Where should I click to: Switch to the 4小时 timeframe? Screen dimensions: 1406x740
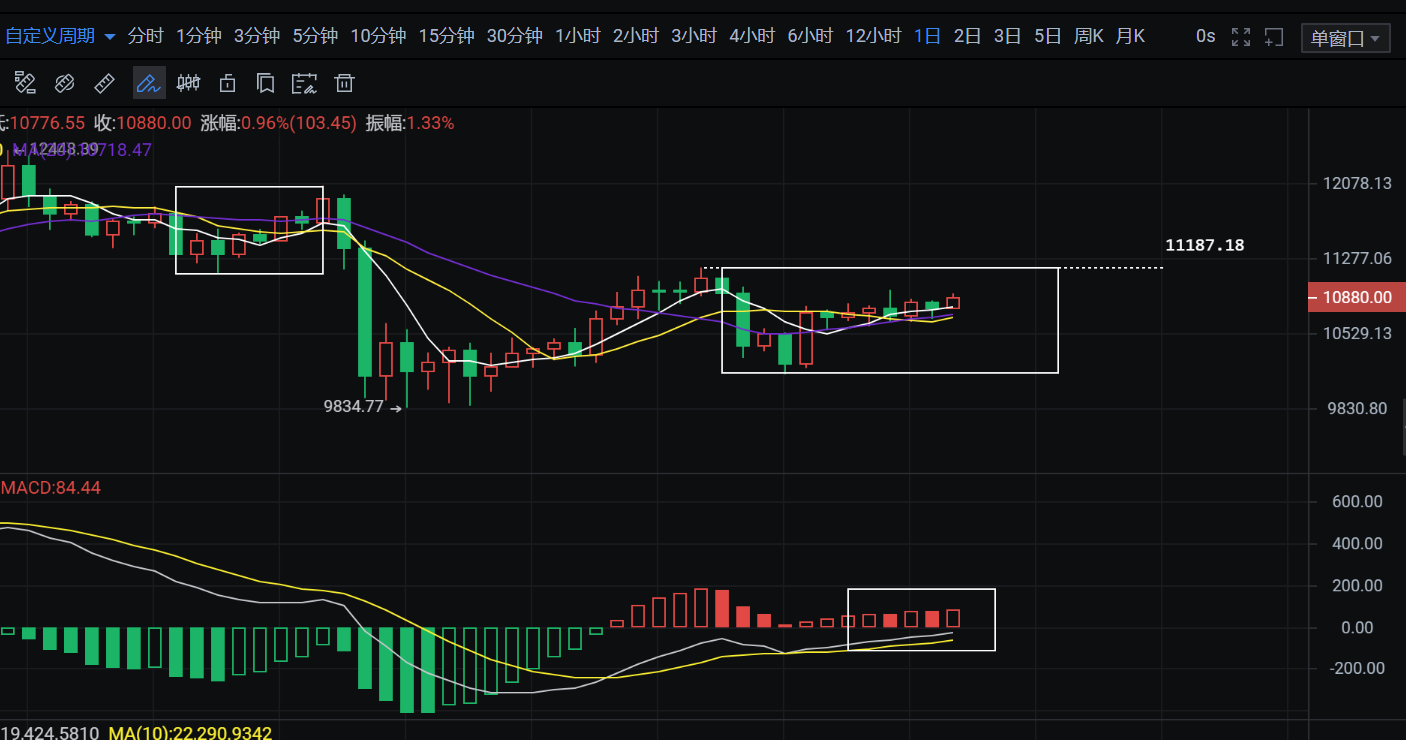click(752, 36)
